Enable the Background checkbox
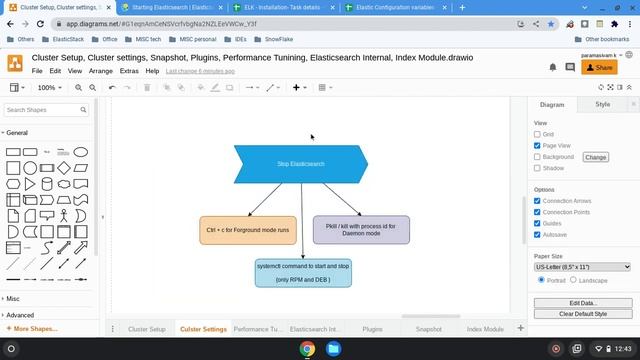Screen dimensions: 640x360 tap(537, 157)
